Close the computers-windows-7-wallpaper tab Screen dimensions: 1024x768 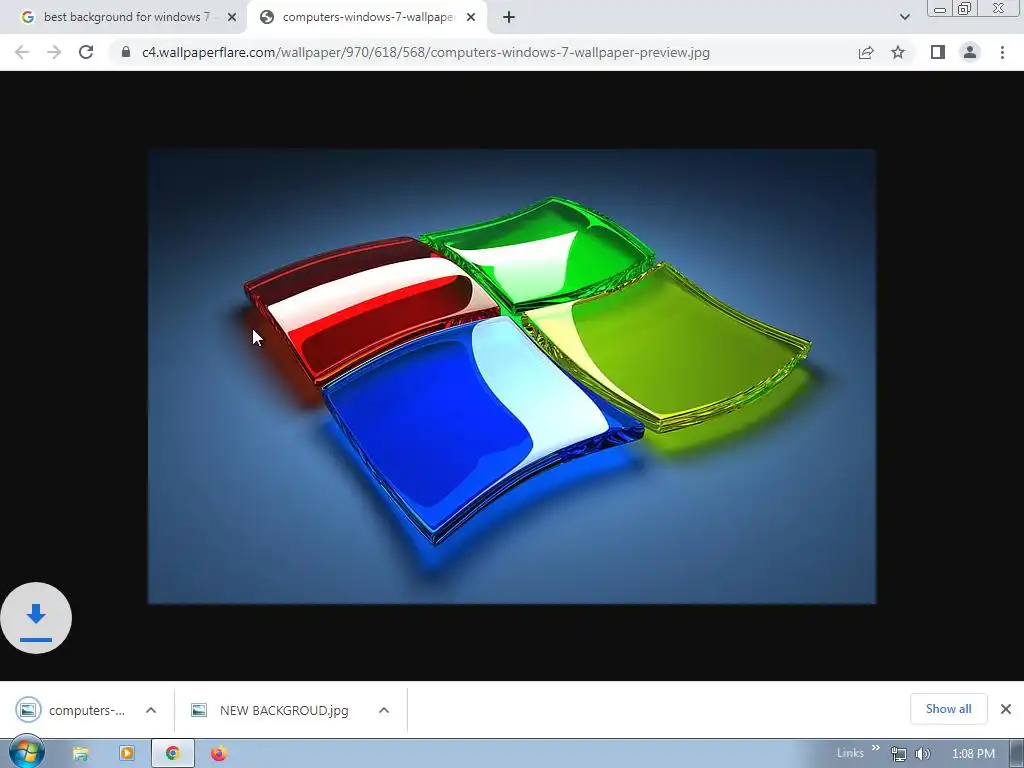[471, 18]
